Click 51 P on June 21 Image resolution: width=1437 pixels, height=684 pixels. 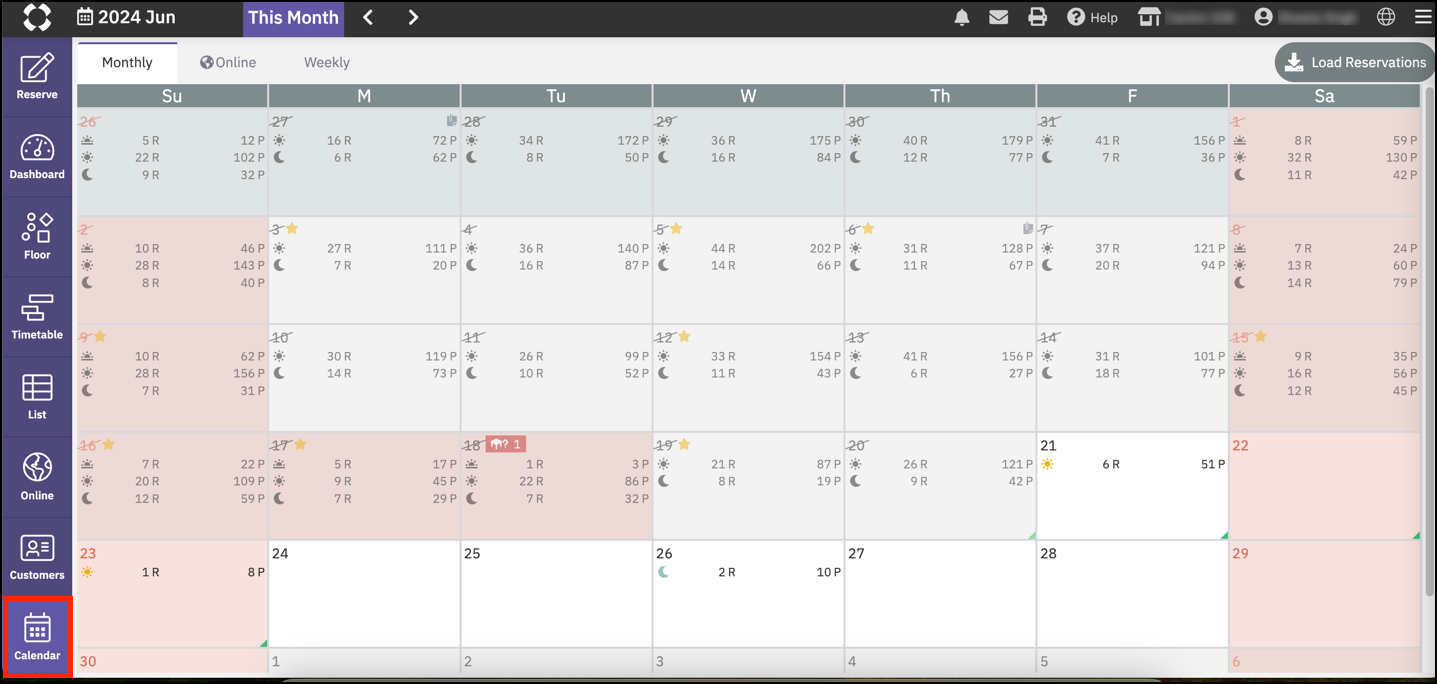pyautogui.click(x=1213, y=464)
